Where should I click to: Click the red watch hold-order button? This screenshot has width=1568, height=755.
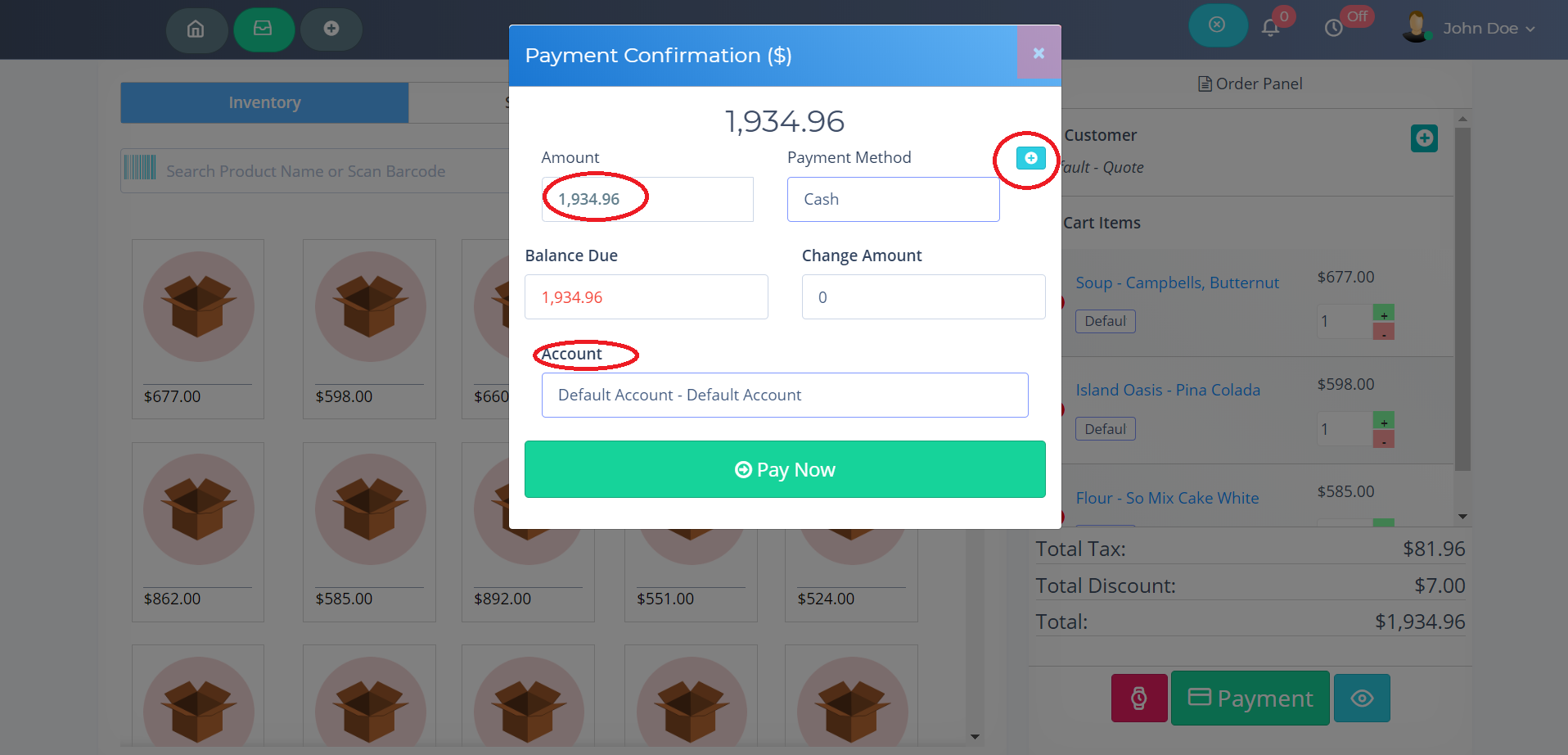click(1138, 698)
